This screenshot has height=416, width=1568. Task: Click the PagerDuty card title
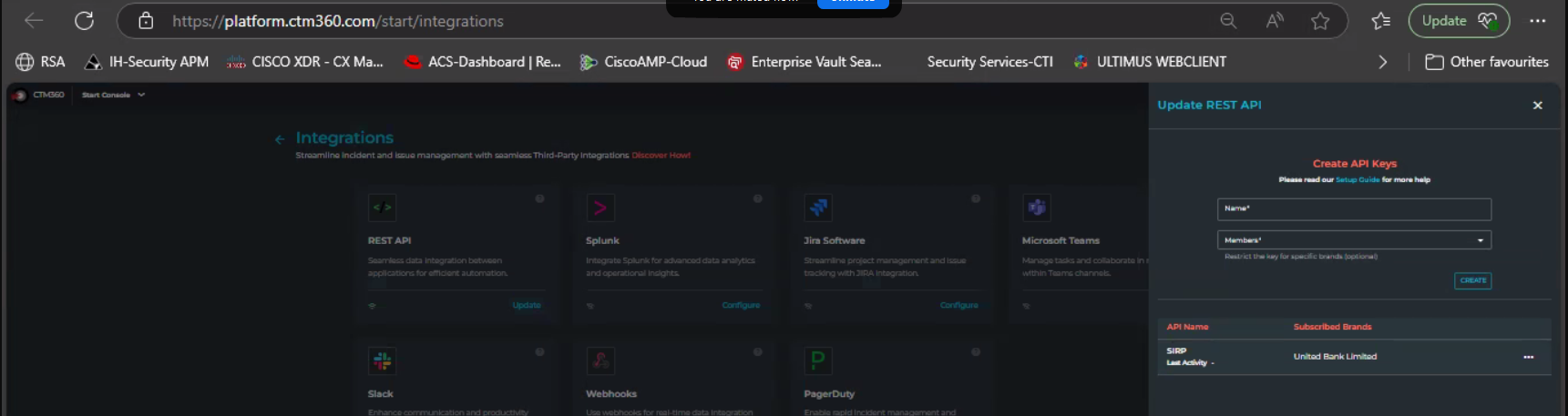829,394
